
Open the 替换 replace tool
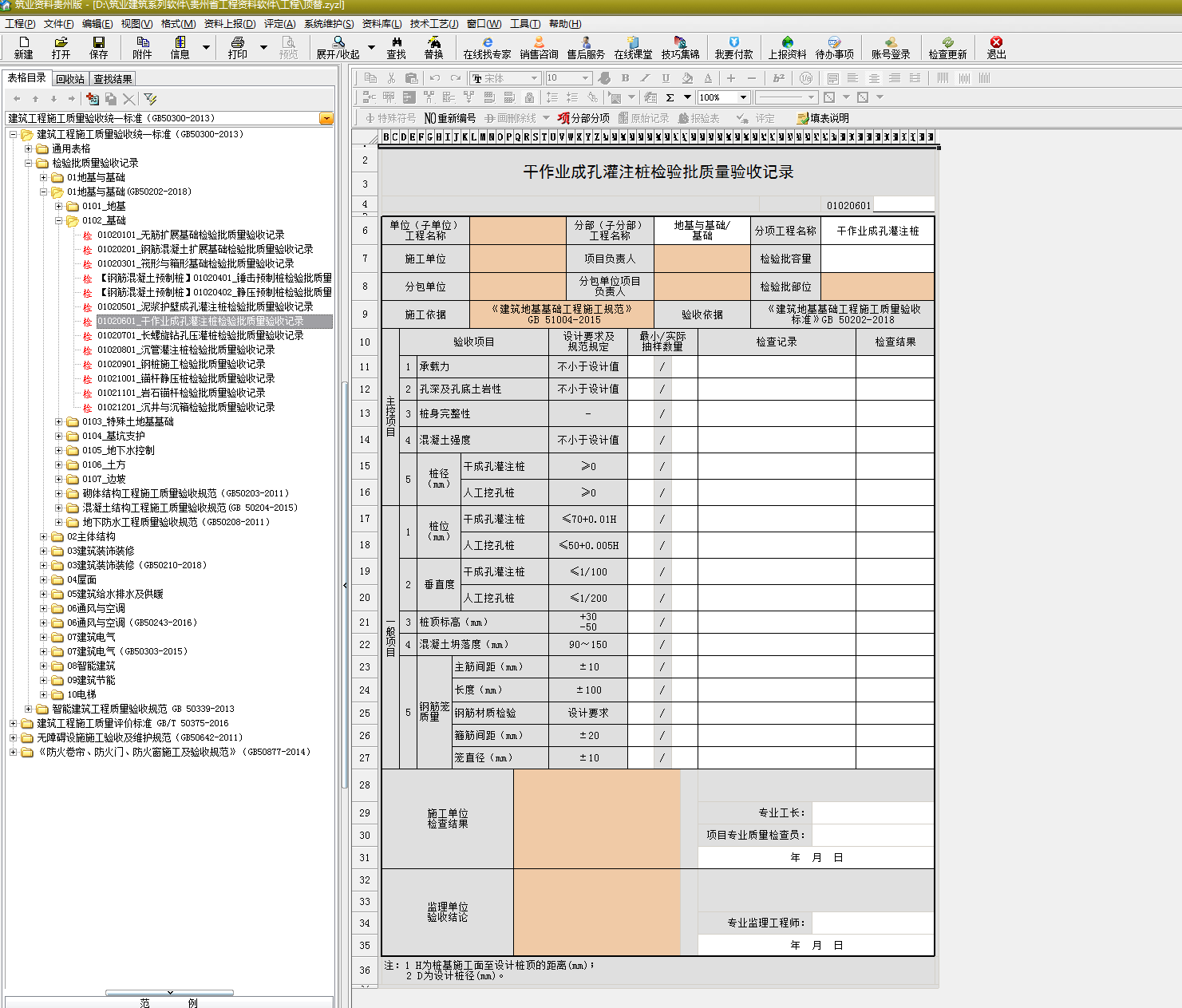pyautogui.click(x=433, y=48)
